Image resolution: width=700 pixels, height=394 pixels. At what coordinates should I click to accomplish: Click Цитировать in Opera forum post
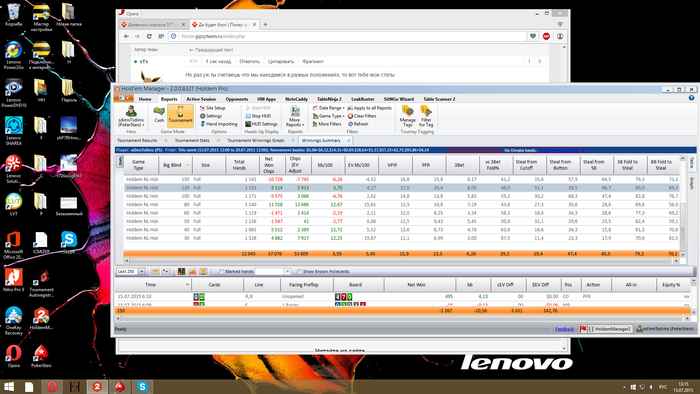281,62
